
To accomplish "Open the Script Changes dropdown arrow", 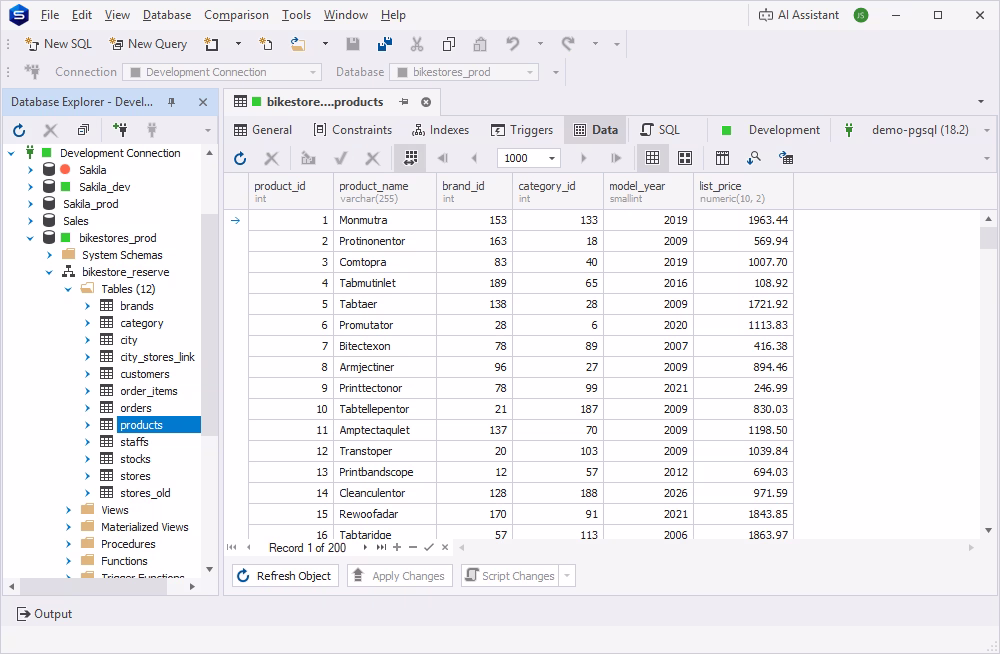I will tap(567, 576).
